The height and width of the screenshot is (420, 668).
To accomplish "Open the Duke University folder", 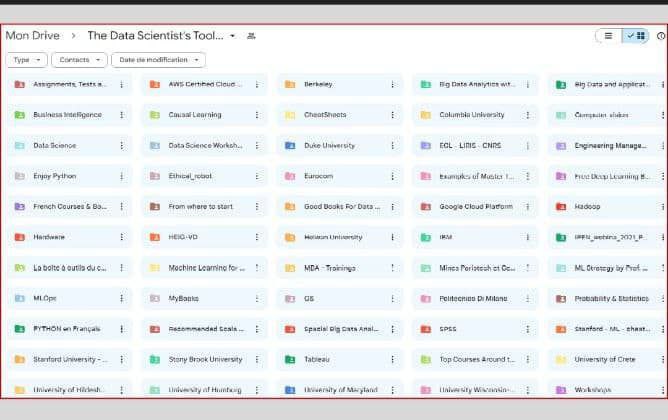I will pos(329,146).
